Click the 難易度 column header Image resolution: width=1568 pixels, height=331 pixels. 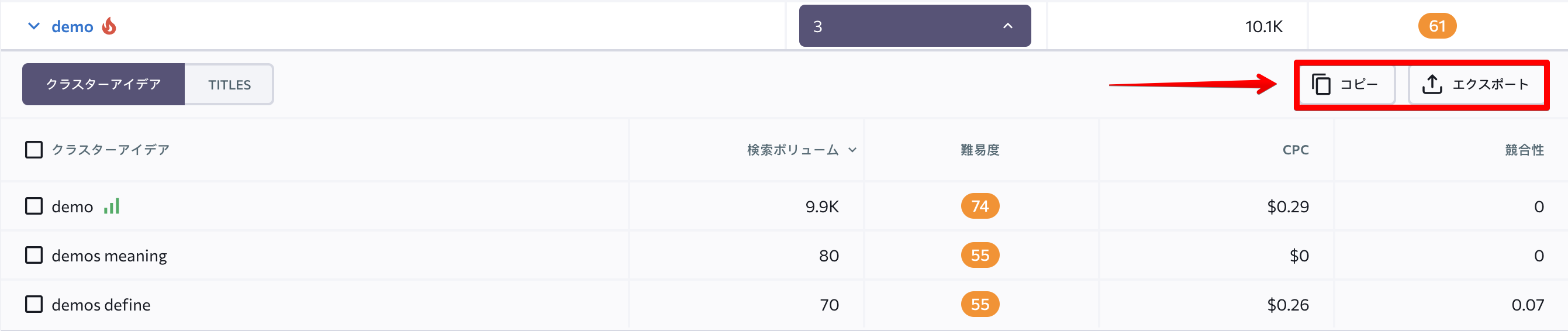pos(980,150)
